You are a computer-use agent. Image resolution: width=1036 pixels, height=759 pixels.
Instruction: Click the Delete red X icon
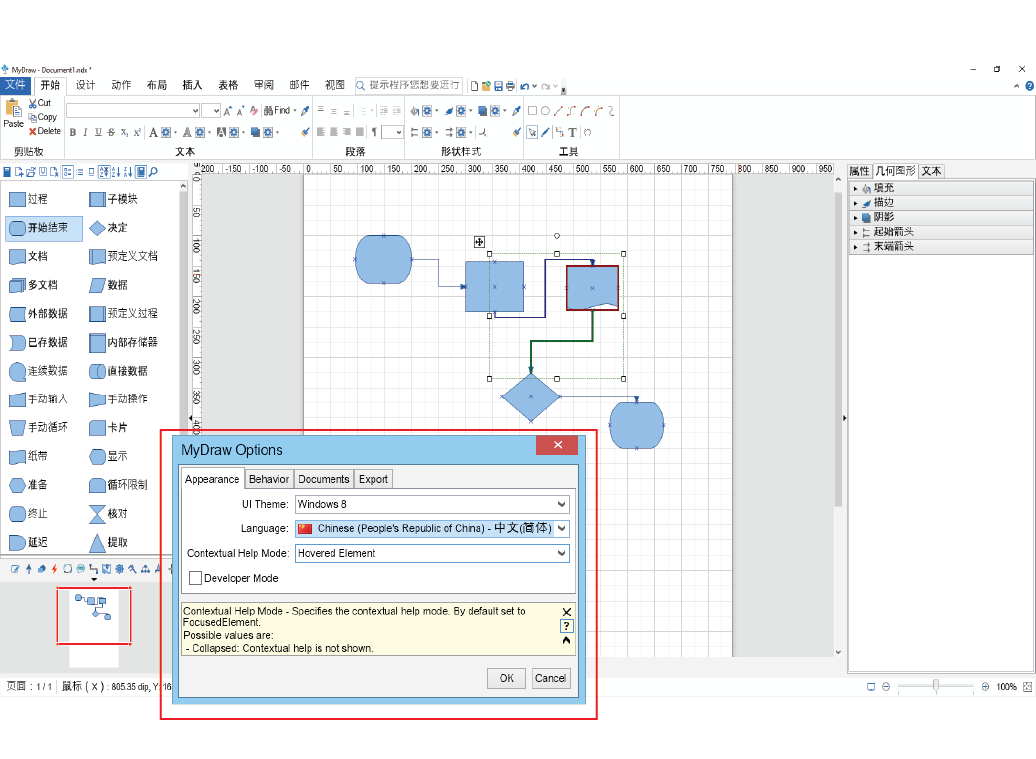33,131
